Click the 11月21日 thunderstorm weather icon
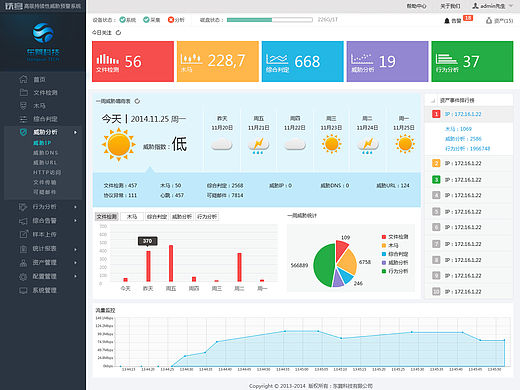Image resolution: width=520 pixels, height=390 pixels. (x=258, y=145)
